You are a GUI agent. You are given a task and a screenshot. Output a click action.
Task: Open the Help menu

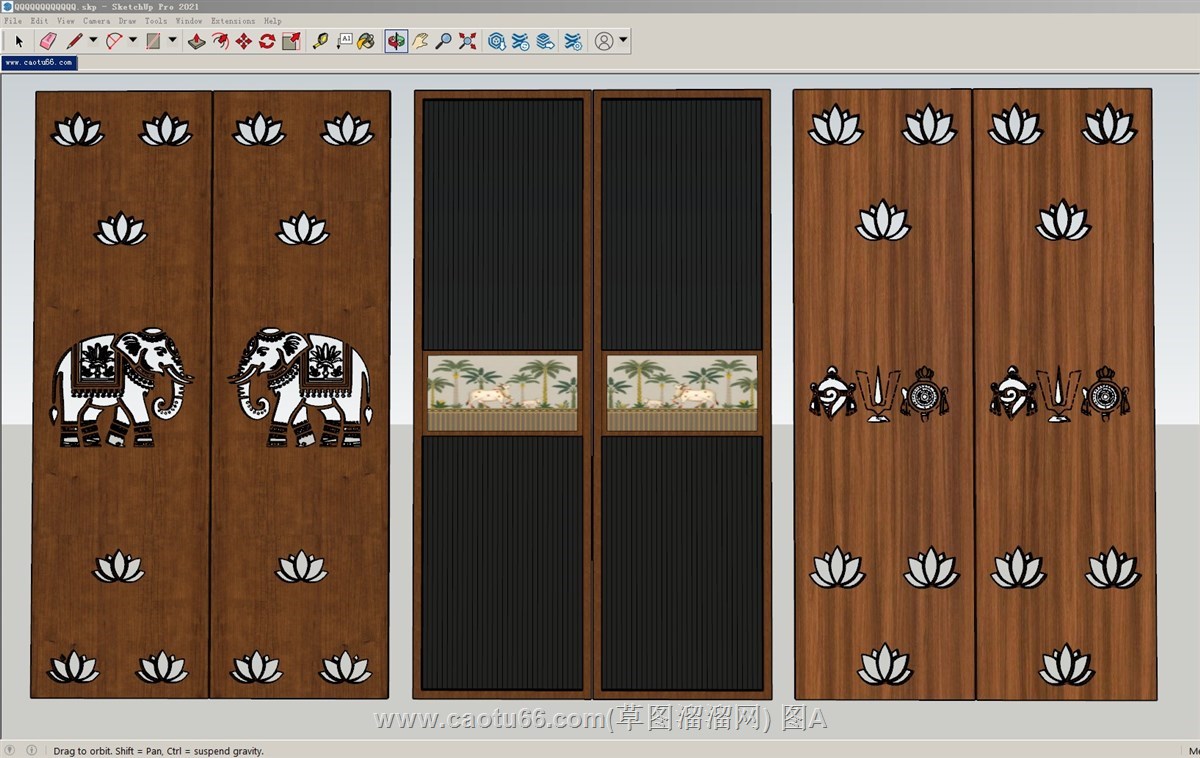[273, 20]
